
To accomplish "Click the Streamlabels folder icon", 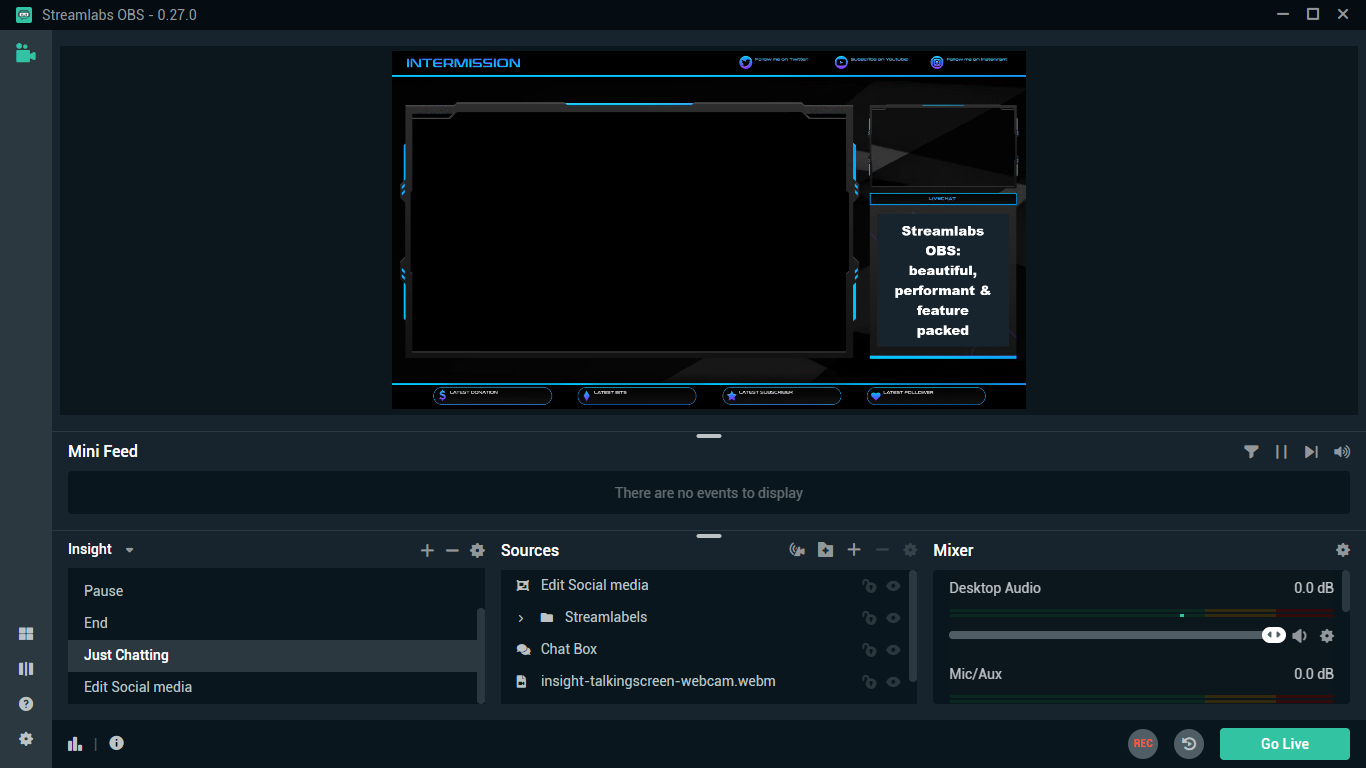I will pos(547,617).
